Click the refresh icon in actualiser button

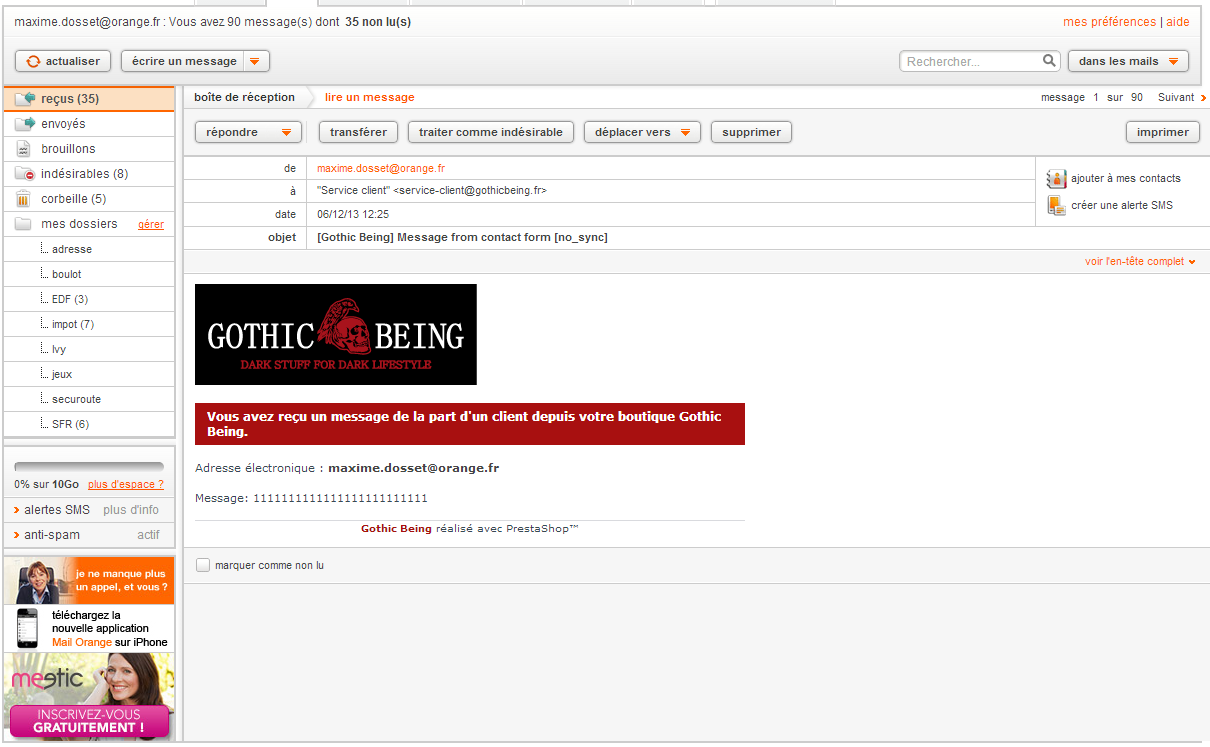[33, 61]
